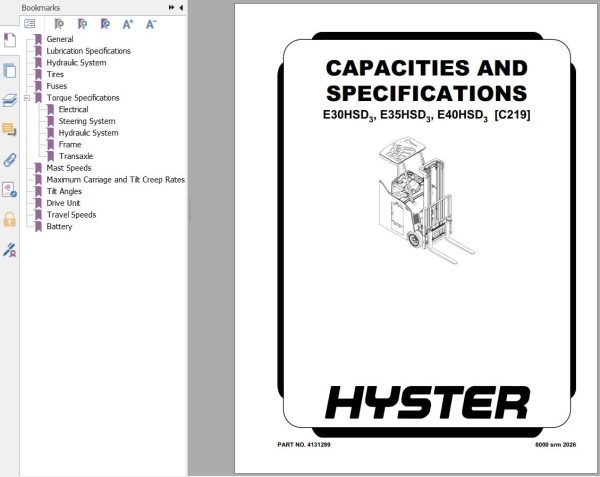Jump to the Battery bookmark
The width and height of the screenshot is (600, 477).
pyautogui.click(x=59, y=226)
